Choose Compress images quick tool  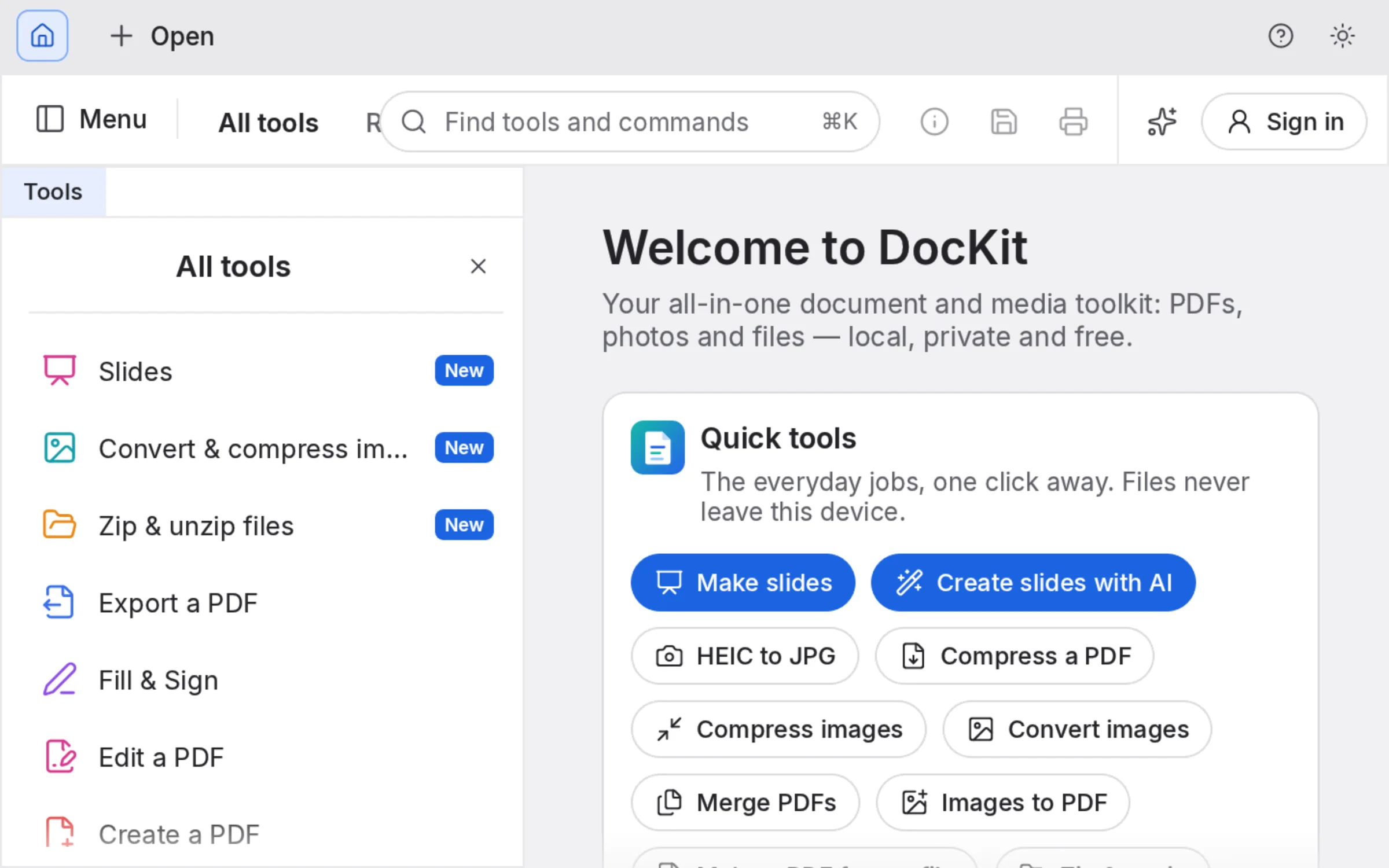point(778,730)
